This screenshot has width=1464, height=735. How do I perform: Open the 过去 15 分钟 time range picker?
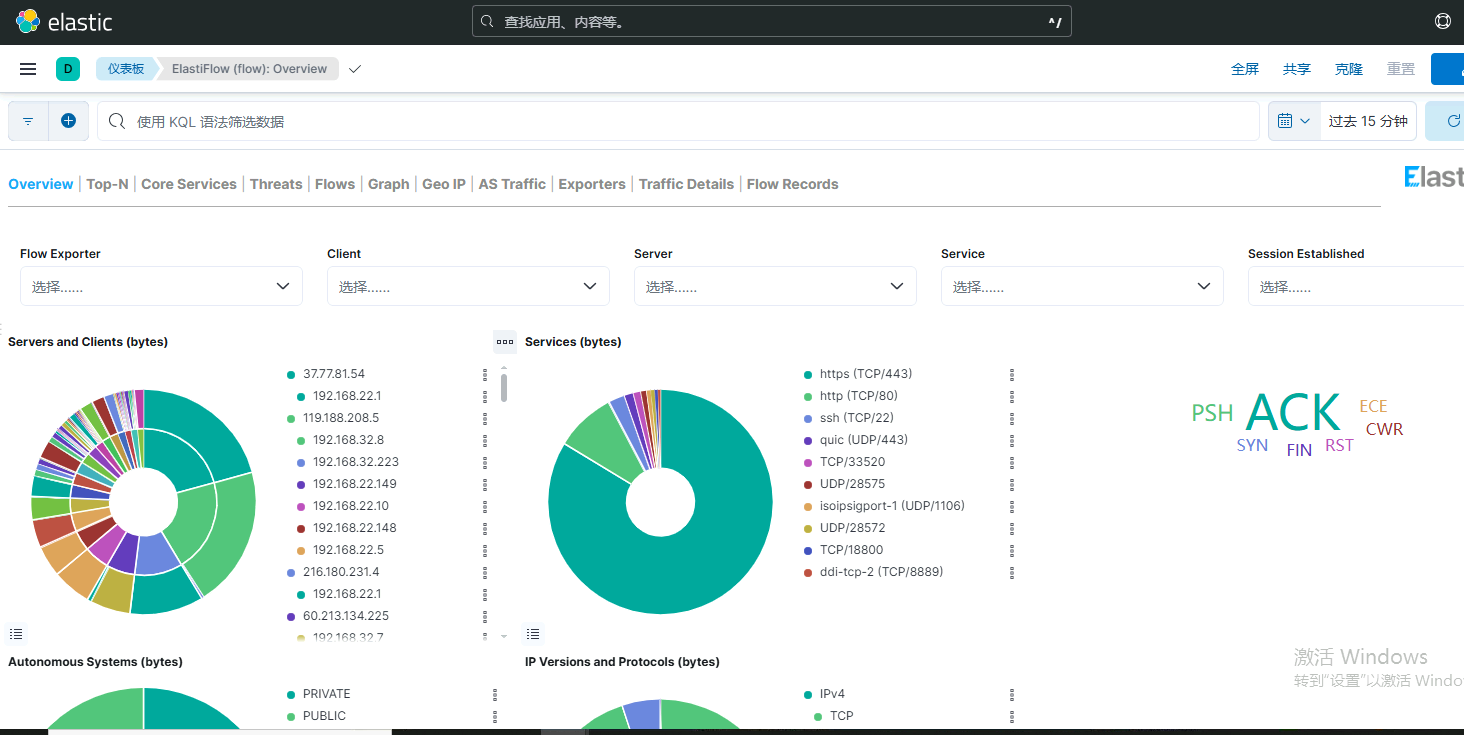tap(1368, 121)
